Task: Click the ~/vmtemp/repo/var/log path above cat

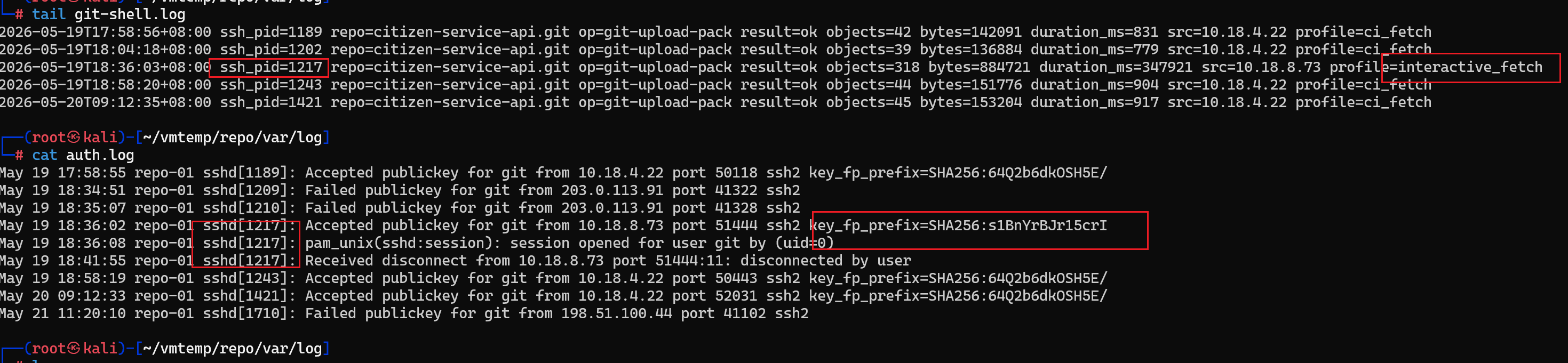Action: tap(233, 138)
